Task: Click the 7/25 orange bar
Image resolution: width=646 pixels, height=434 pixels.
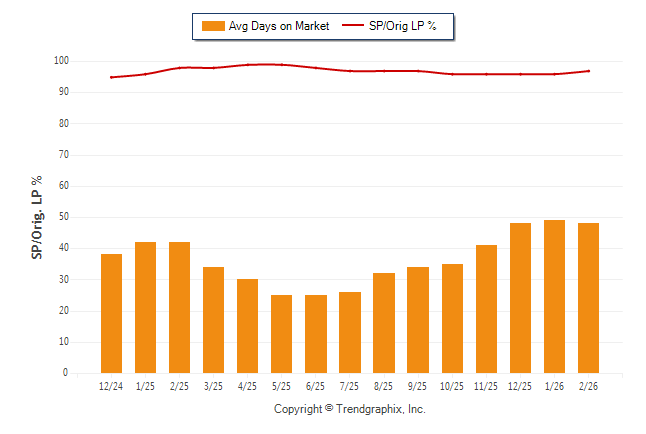Action: (x=349, y=332)
